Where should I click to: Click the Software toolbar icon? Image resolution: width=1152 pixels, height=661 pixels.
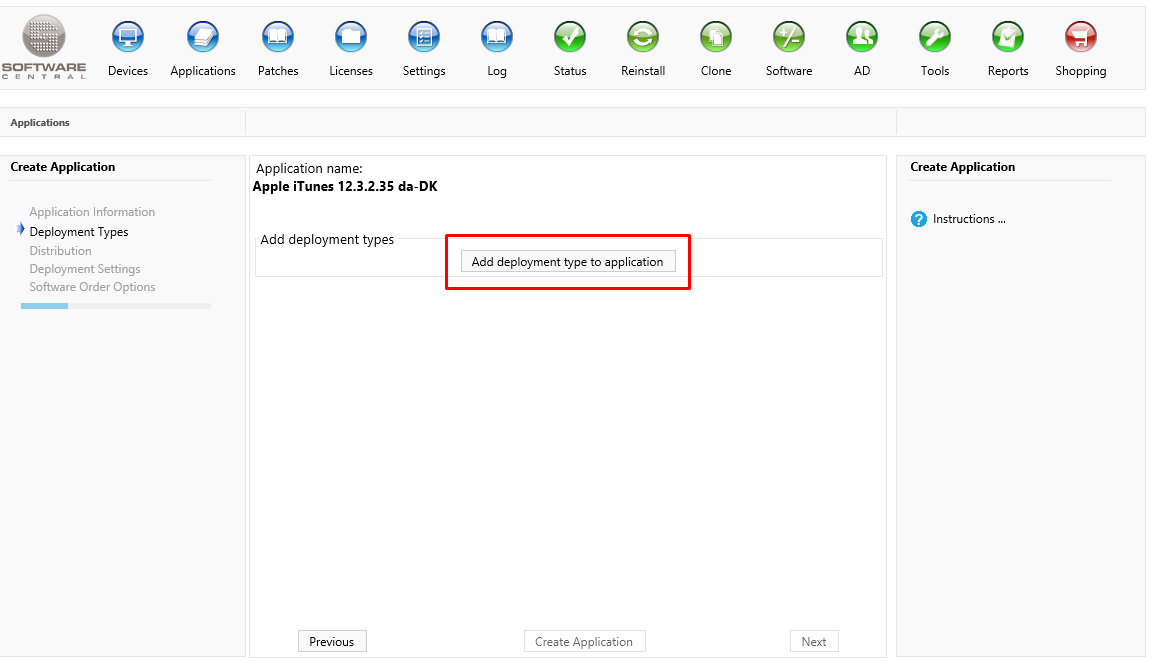(789, 38)
